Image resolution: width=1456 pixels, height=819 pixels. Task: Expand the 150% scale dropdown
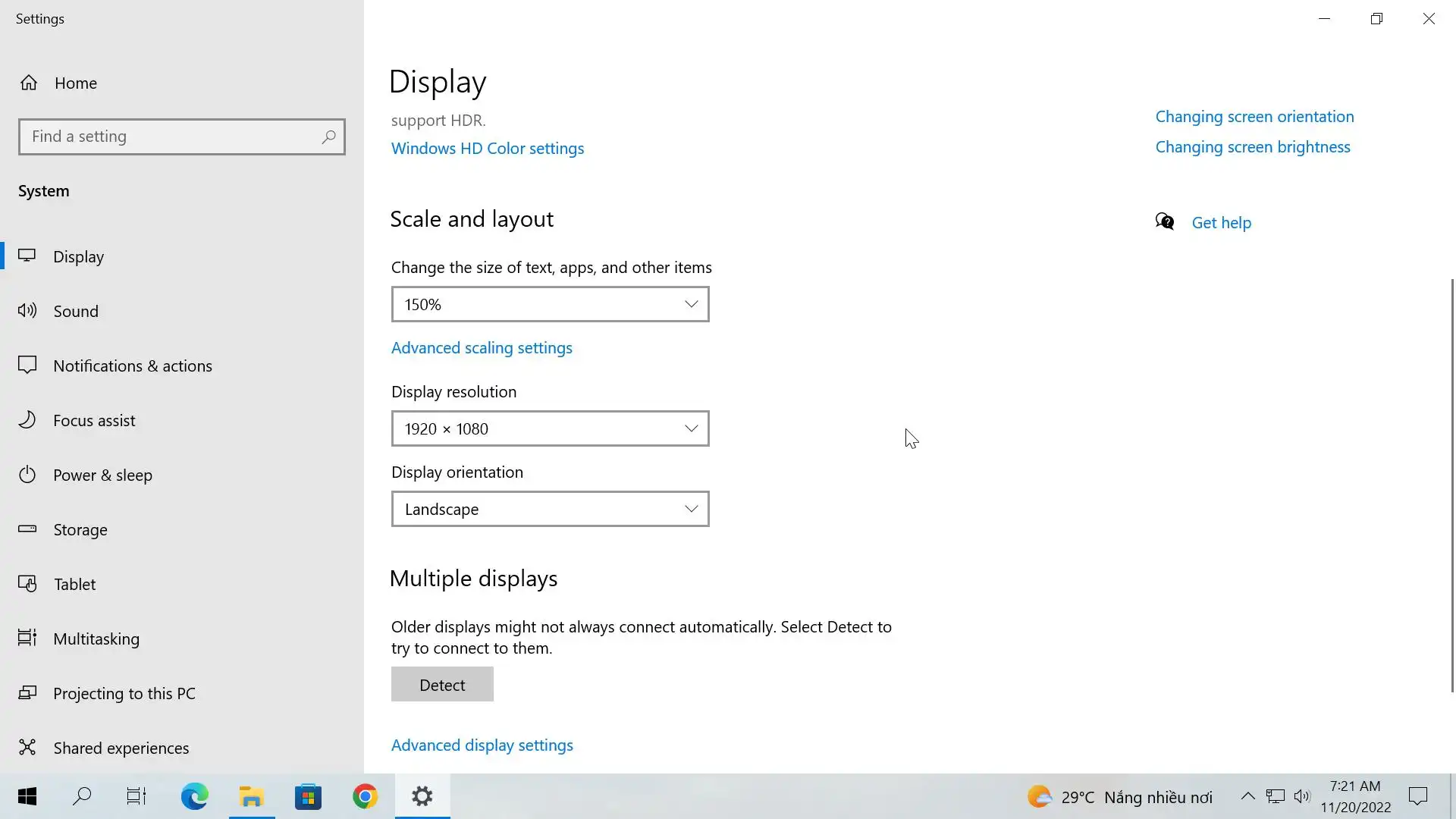pyautogui.click(x=550, y=304)
